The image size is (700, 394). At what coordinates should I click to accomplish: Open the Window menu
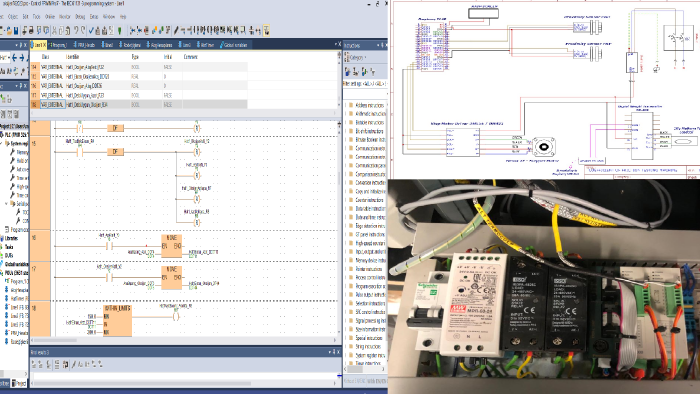click(109, 17)
